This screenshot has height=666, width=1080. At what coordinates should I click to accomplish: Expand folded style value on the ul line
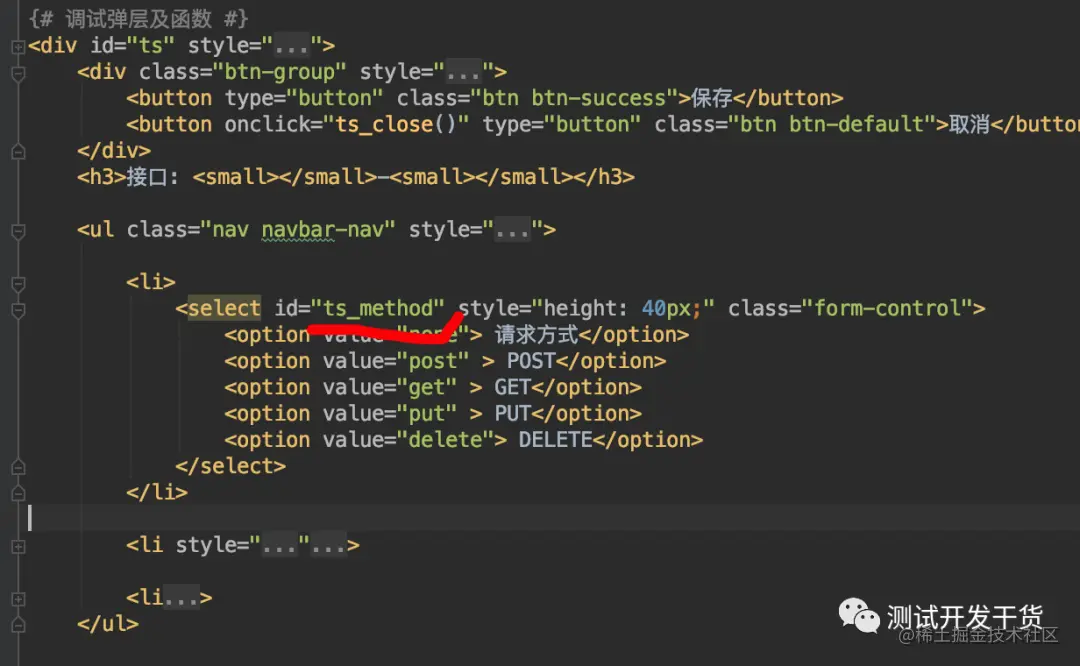coord(513,229)
